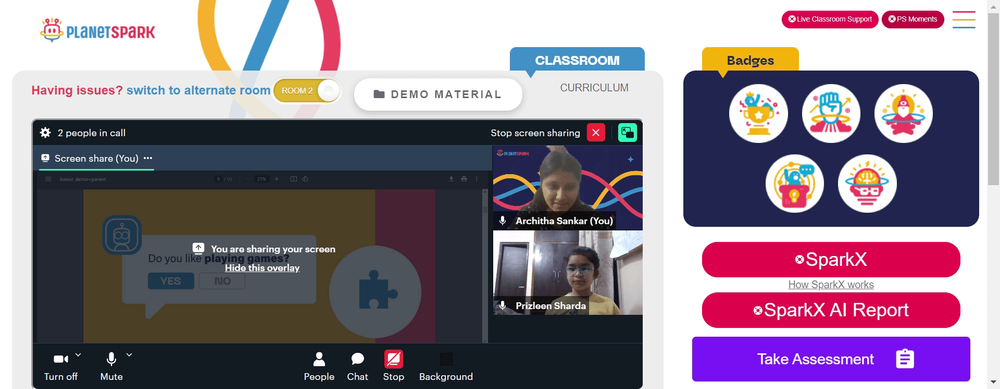Open the Screen share three-dots menu

[148, 158]
